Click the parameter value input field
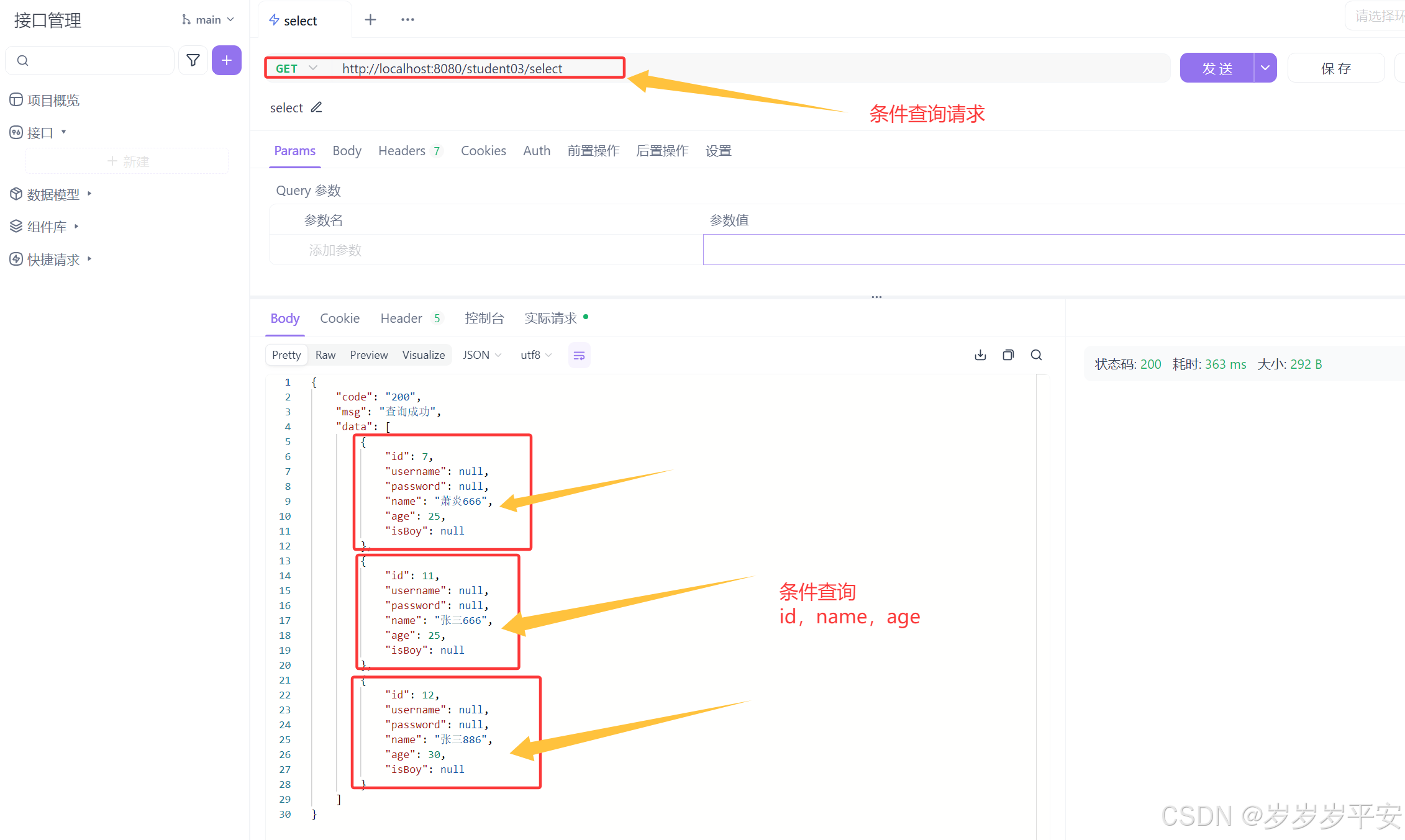 pyautogui.click(x=1053, y=250)
